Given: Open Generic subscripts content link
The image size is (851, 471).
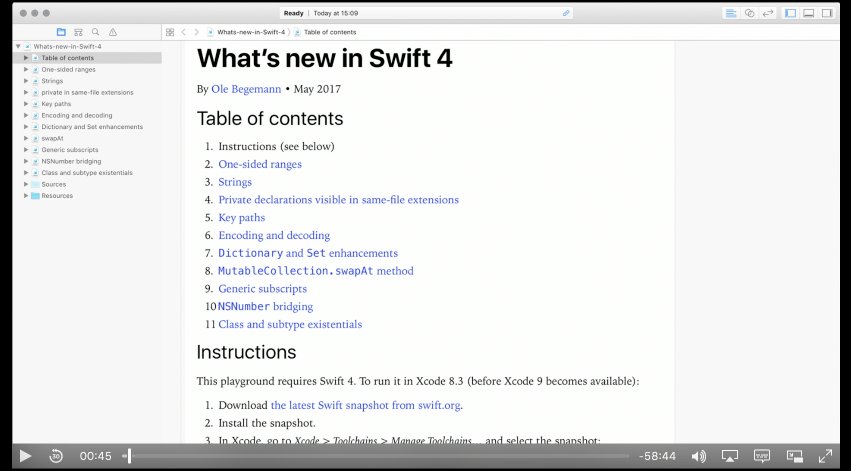Looking at the screenshot, I should coord(263,289).
